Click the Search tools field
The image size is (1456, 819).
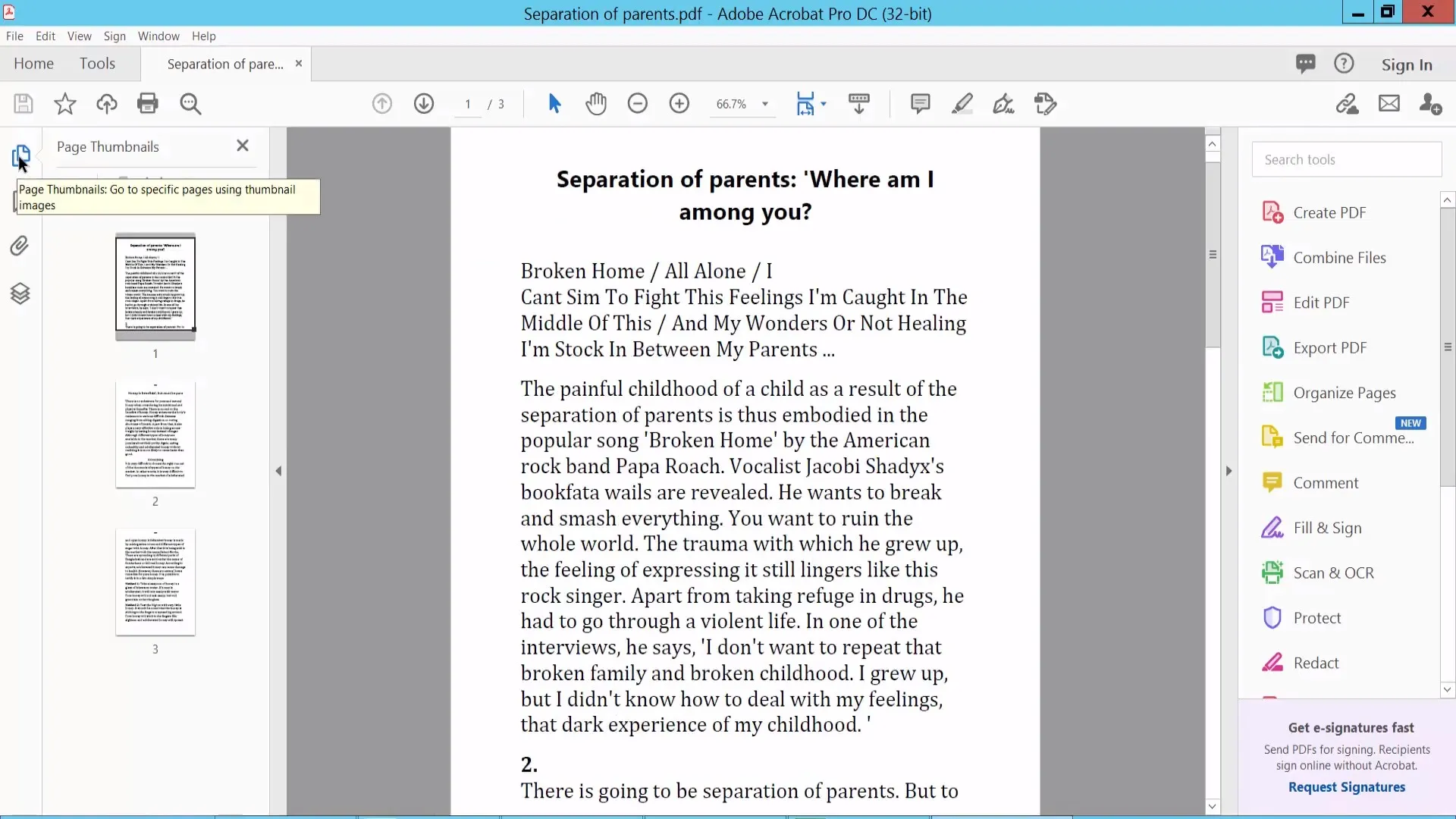click(x=1346, y=160)
